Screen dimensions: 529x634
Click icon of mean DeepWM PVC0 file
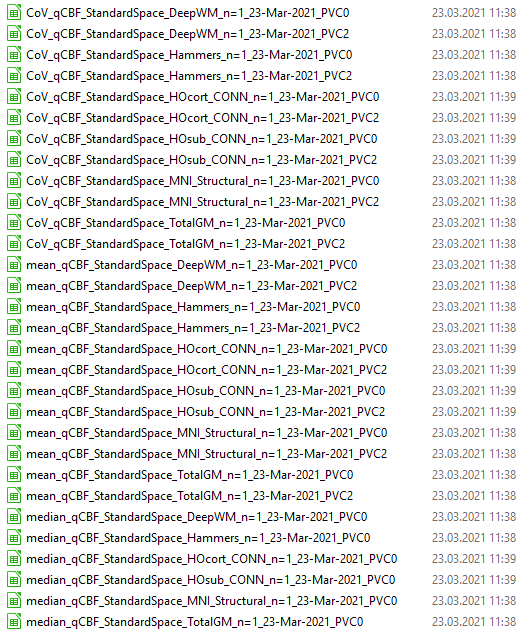click(x=14, y=265)
